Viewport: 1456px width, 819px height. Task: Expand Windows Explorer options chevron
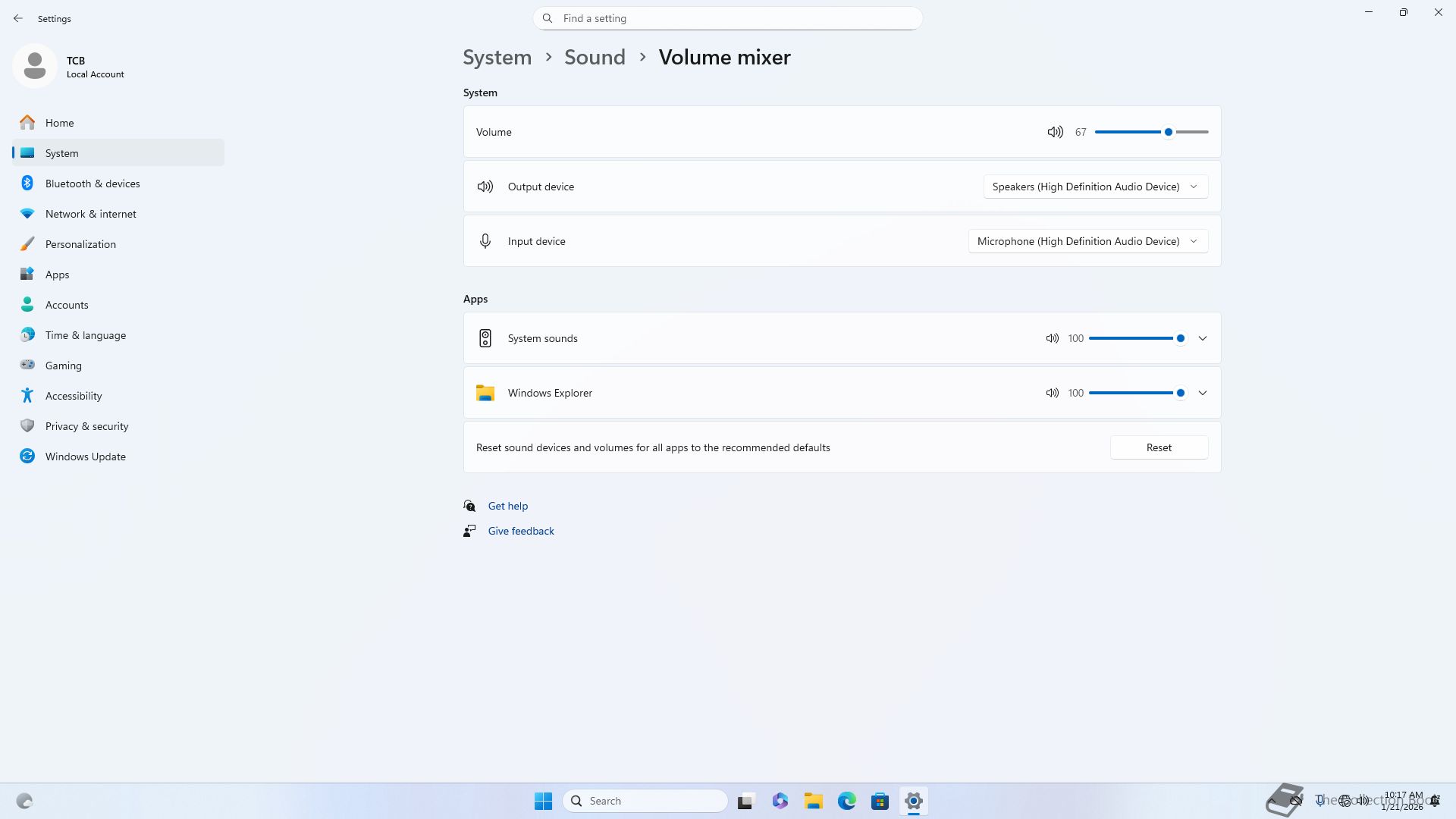1203,393
